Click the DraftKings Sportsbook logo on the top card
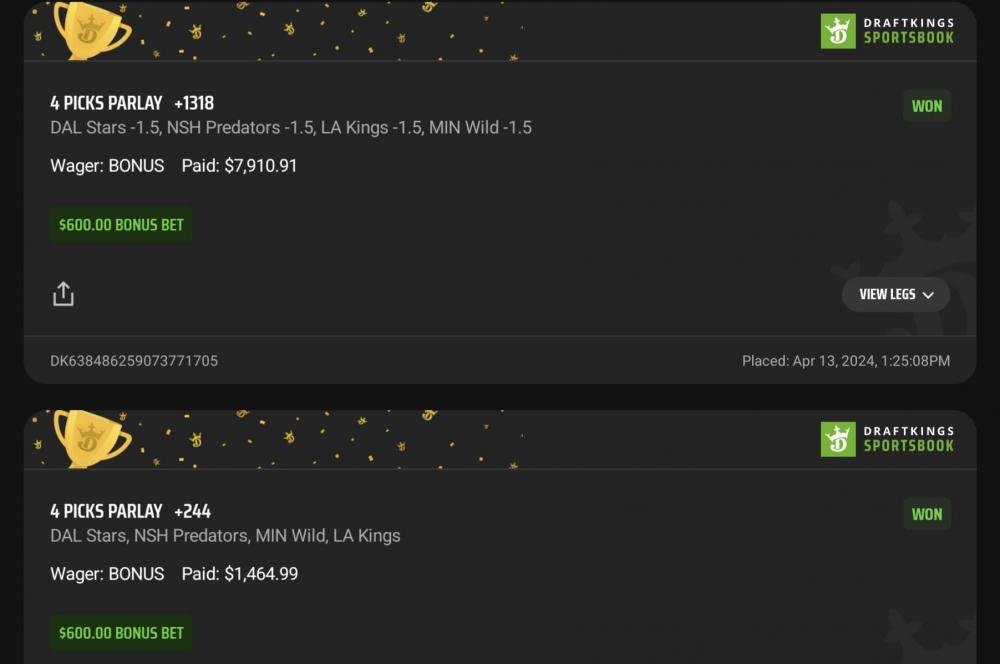This screenshot has width=1000, height=664. pos(887,31)
